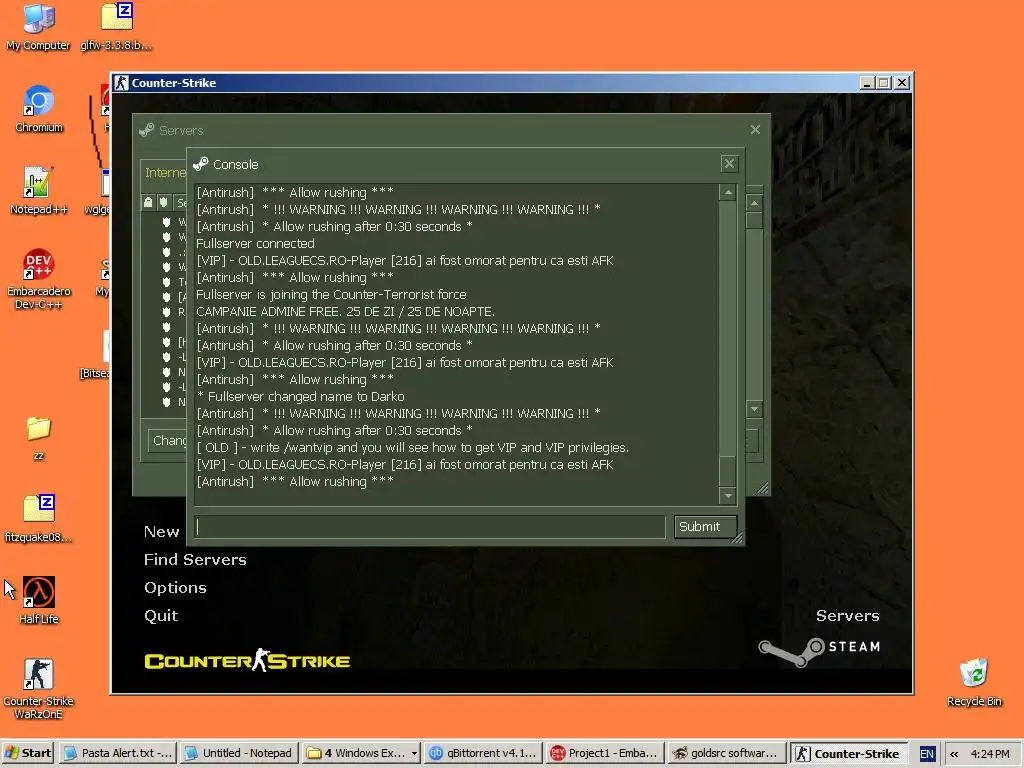Close the Console window

[729, 164]
